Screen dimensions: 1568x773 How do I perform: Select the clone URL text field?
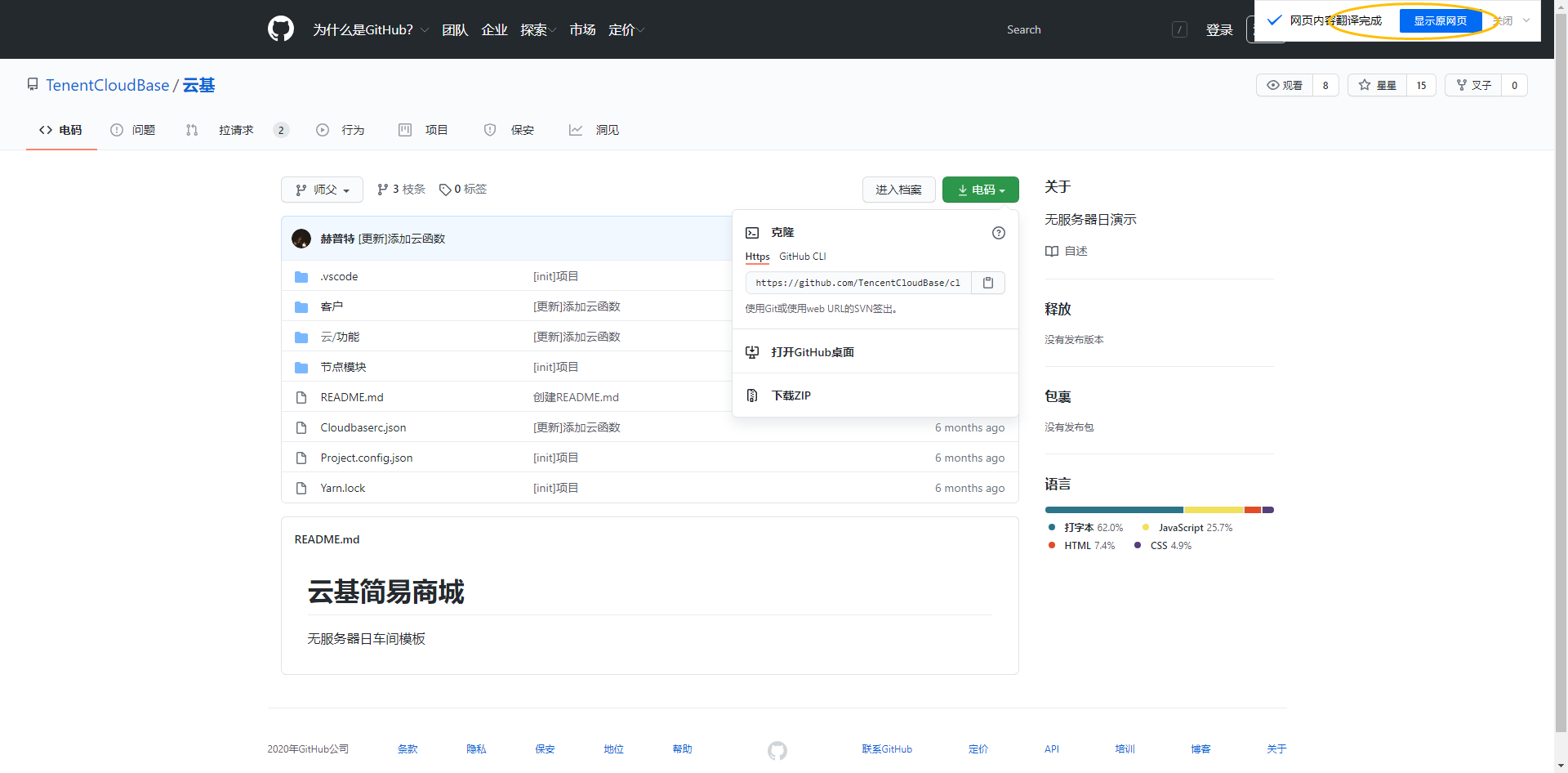point(858,283)
